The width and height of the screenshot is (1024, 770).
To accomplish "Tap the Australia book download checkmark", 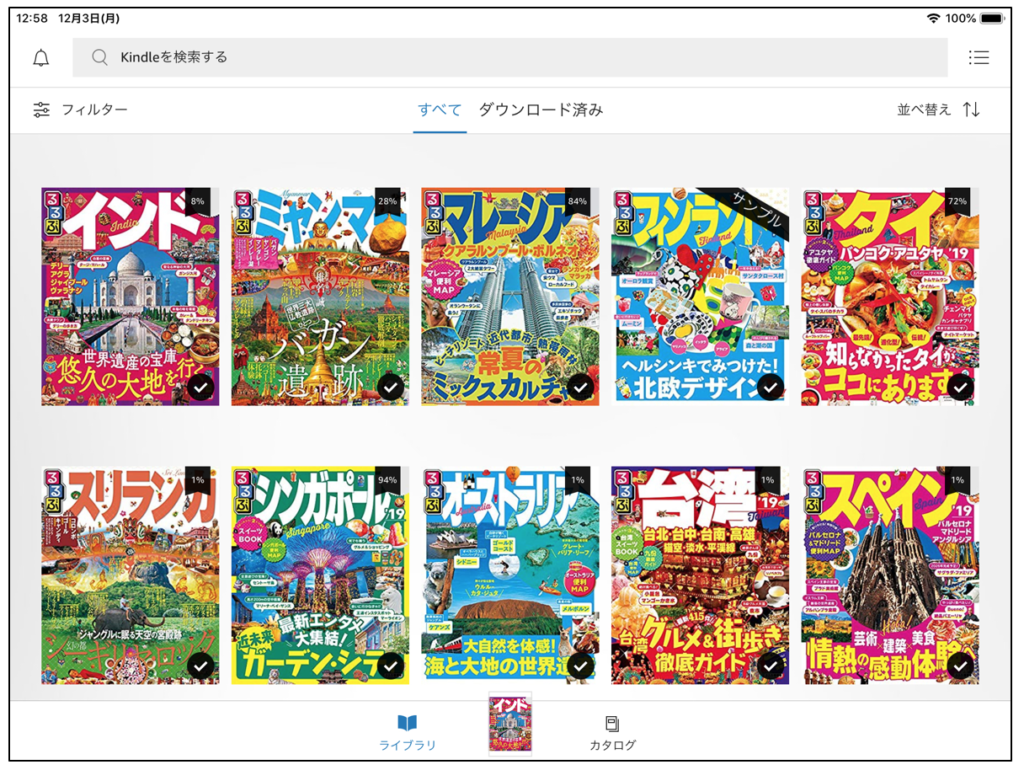I will pos(581,666).
